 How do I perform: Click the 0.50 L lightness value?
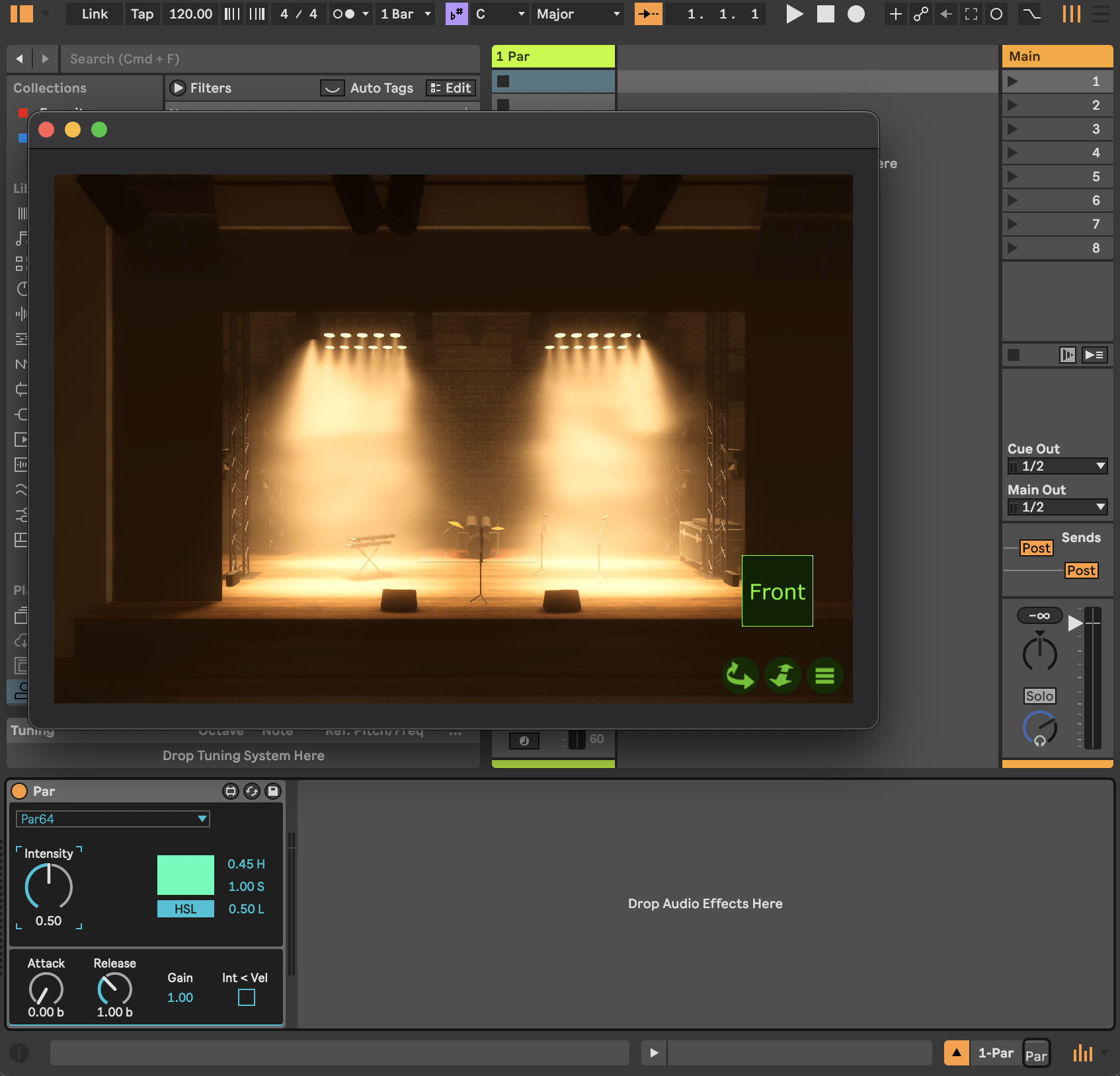click(x=246, y=909)
